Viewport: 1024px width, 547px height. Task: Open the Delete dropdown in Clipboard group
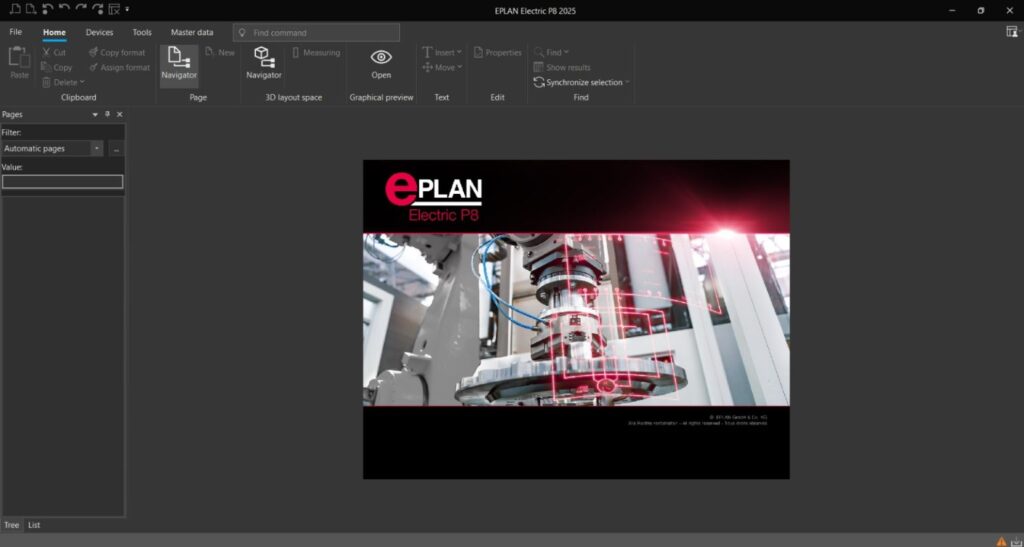coord(63,82)
